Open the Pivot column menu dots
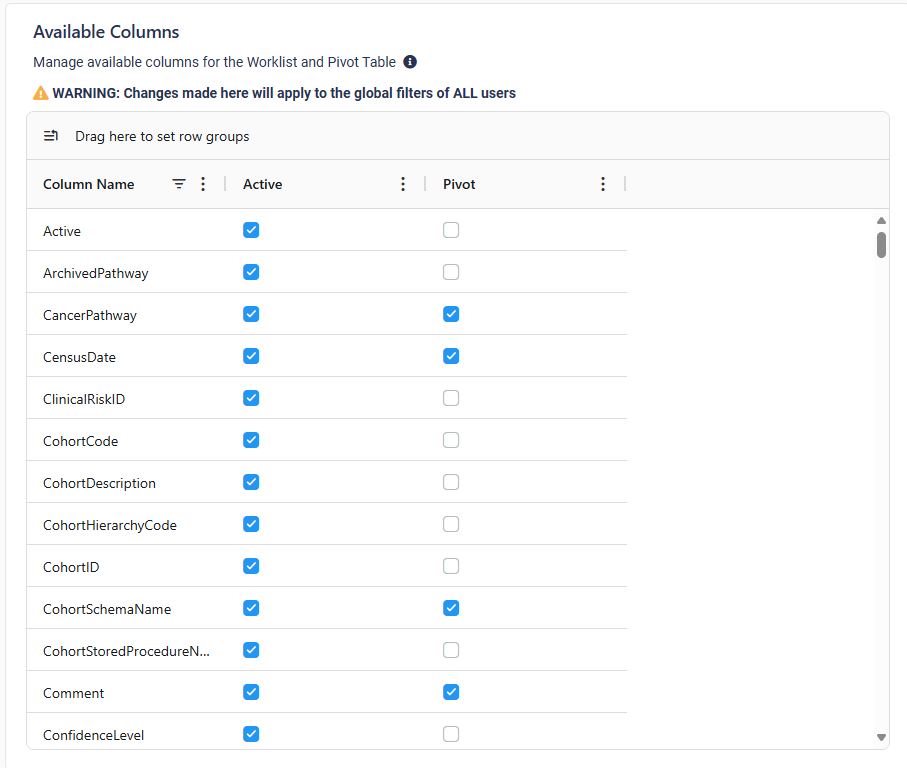Screen dimensions: 907x768 603,184
